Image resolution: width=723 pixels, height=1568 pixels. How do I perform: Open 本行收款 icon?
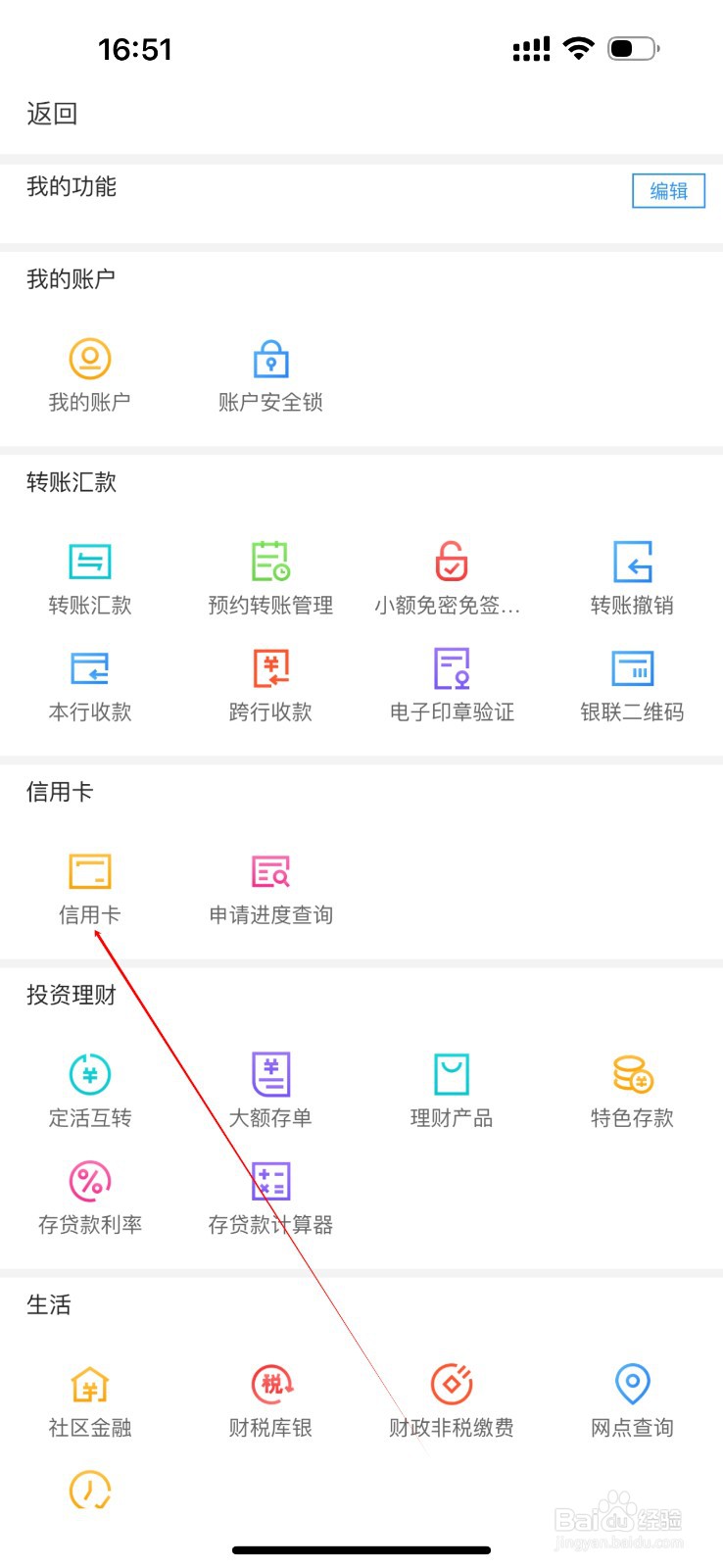(x=90, y=668)
